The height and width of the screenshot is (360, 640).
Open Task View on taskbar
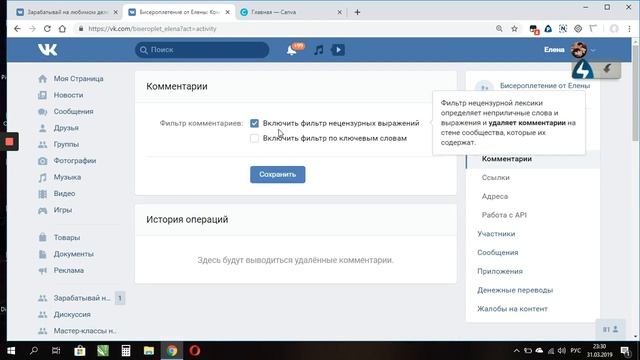(x=56, y=351)
